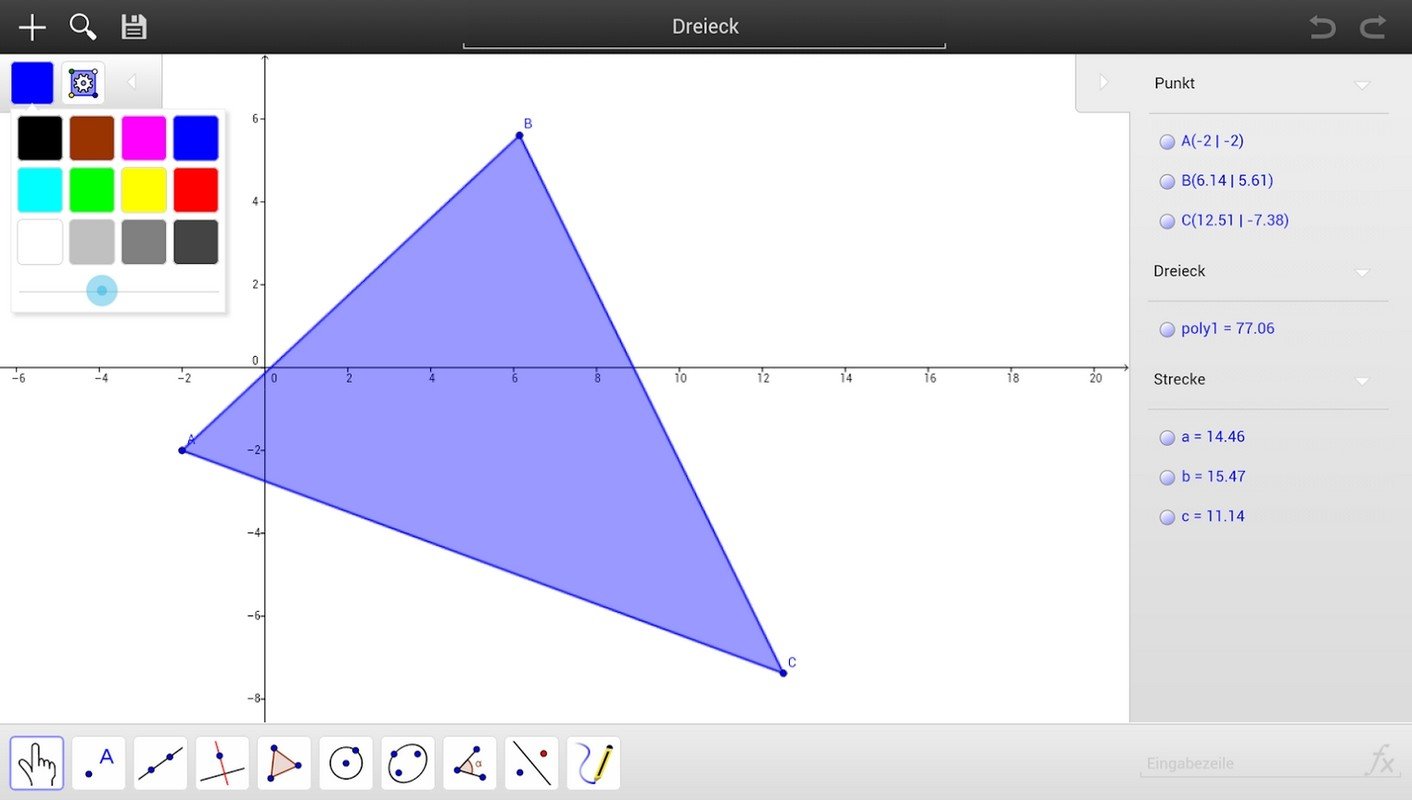Screen dimensions: 1412x800
Task: Choose the red color swatch
Action: point(196,190)
